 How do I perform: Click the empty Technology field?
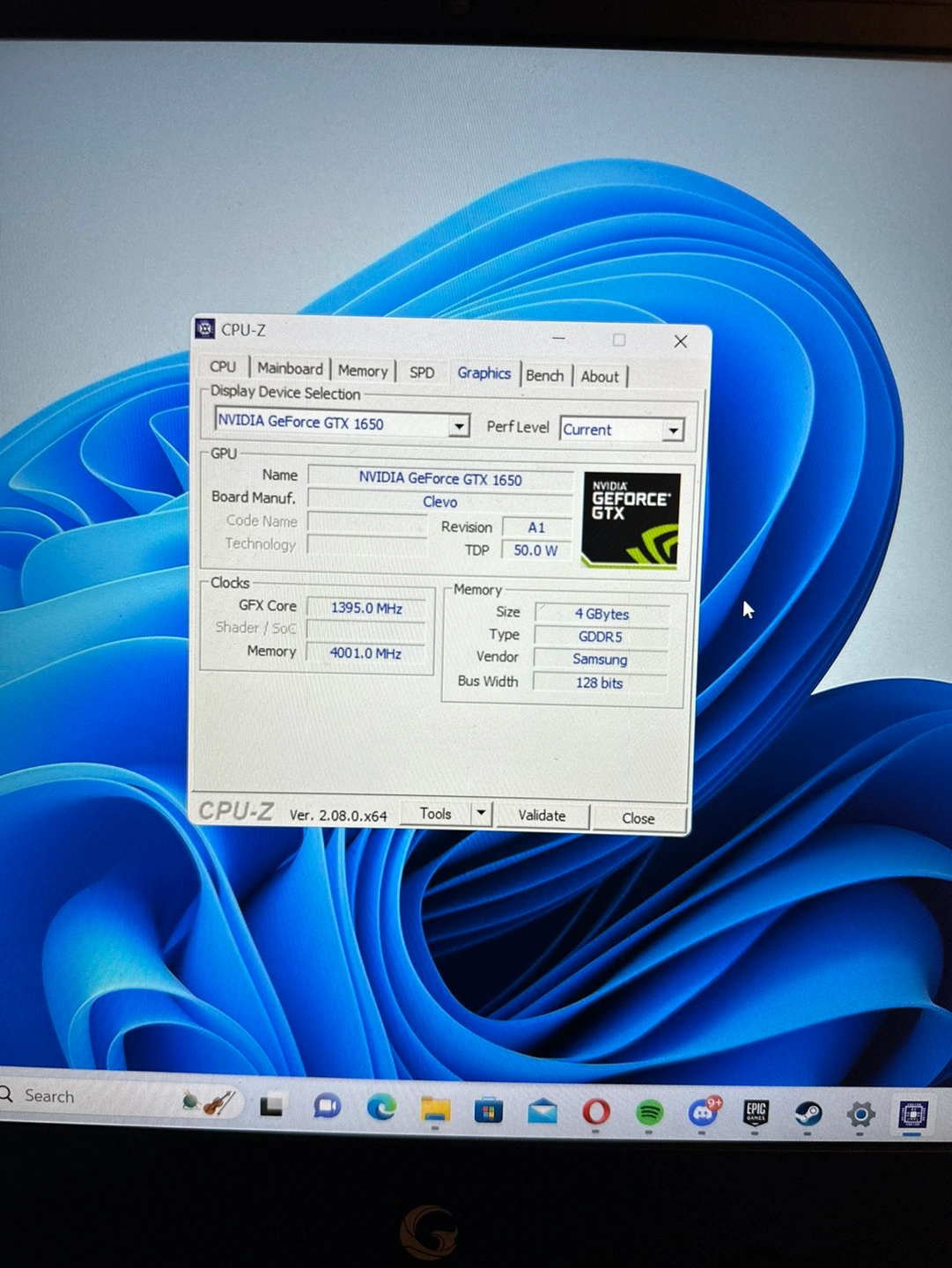pos(367,545)
